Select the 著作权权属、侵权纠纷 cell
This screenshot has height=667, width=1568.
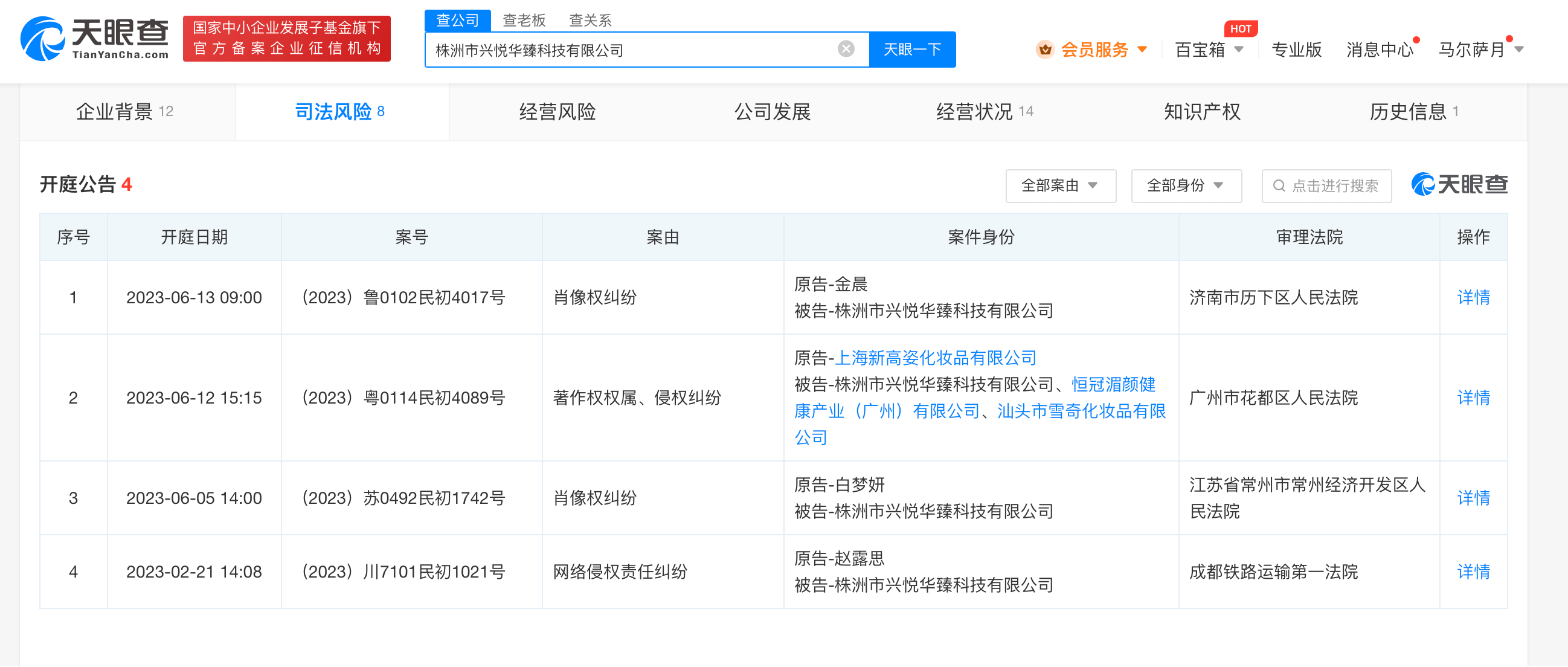(662, 398)
